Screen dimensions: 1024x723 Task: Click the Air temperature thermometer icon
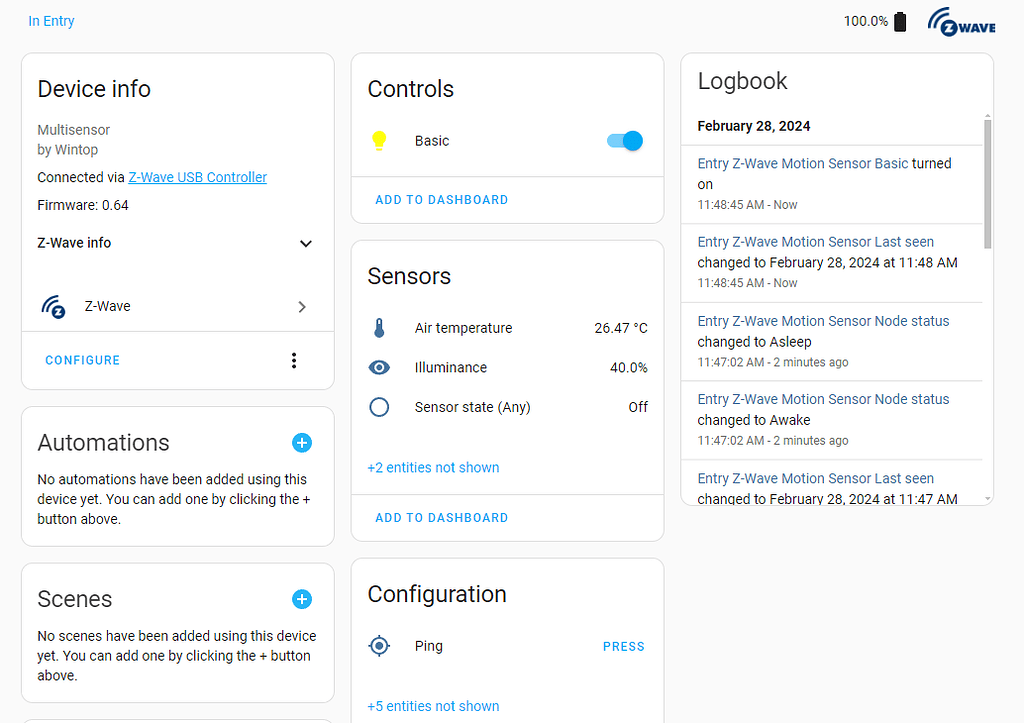click(379, 327)
